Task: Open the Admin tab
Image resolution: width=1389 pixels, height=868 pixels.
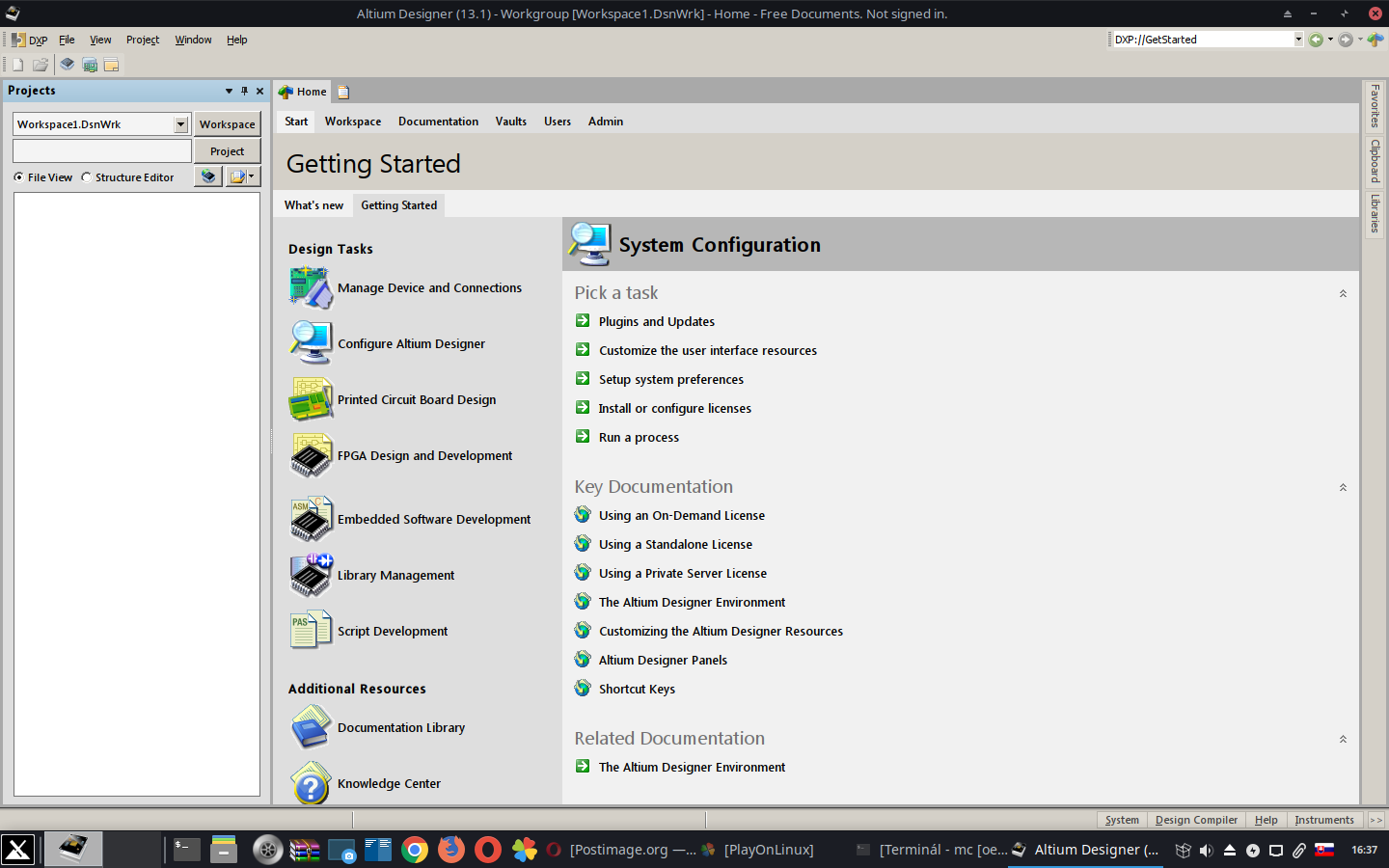Action: tap(606, 122)
